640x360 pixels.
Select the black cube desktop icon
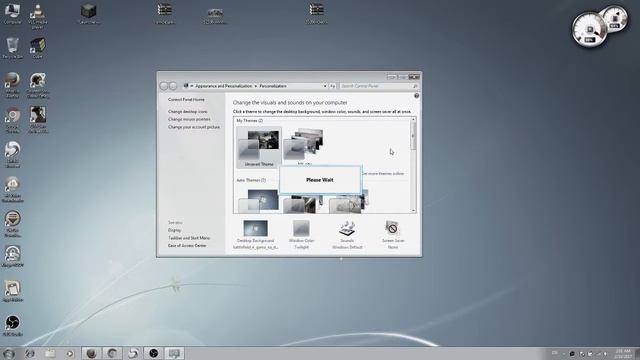click(88, 13)
